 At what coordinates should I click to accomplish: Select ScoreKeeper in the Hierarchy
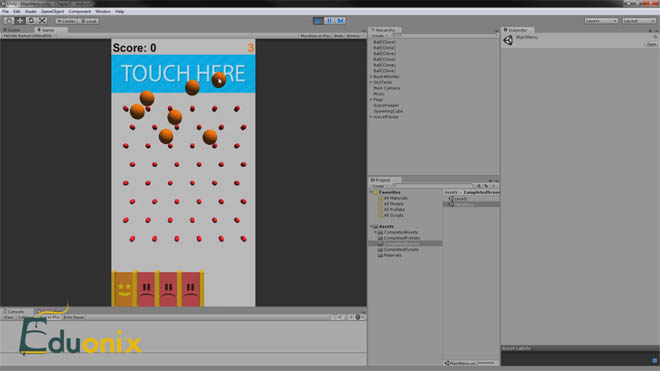coord(386,105)
